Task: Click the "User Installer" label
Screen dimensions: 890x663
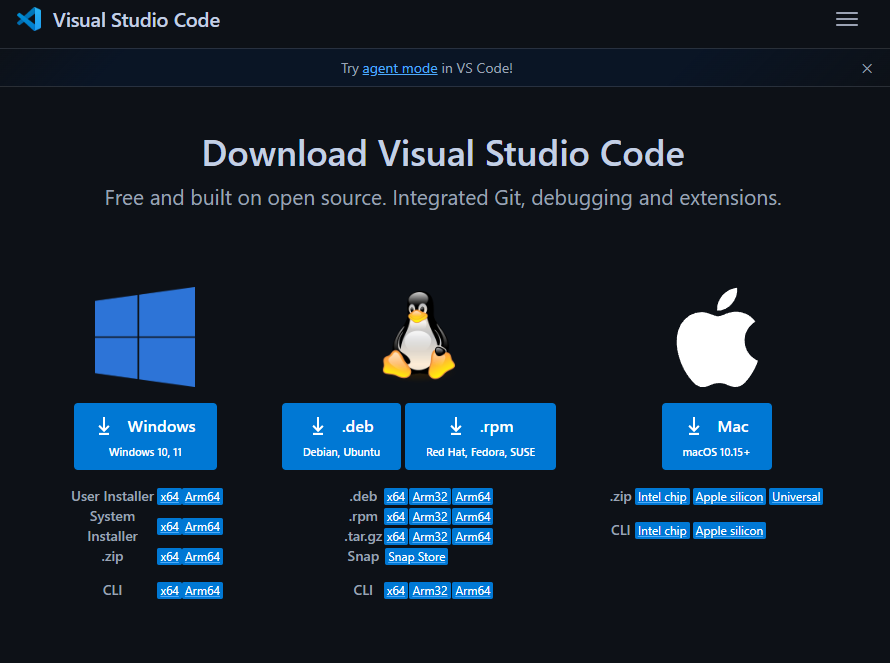Action: (x=112, y=497)
